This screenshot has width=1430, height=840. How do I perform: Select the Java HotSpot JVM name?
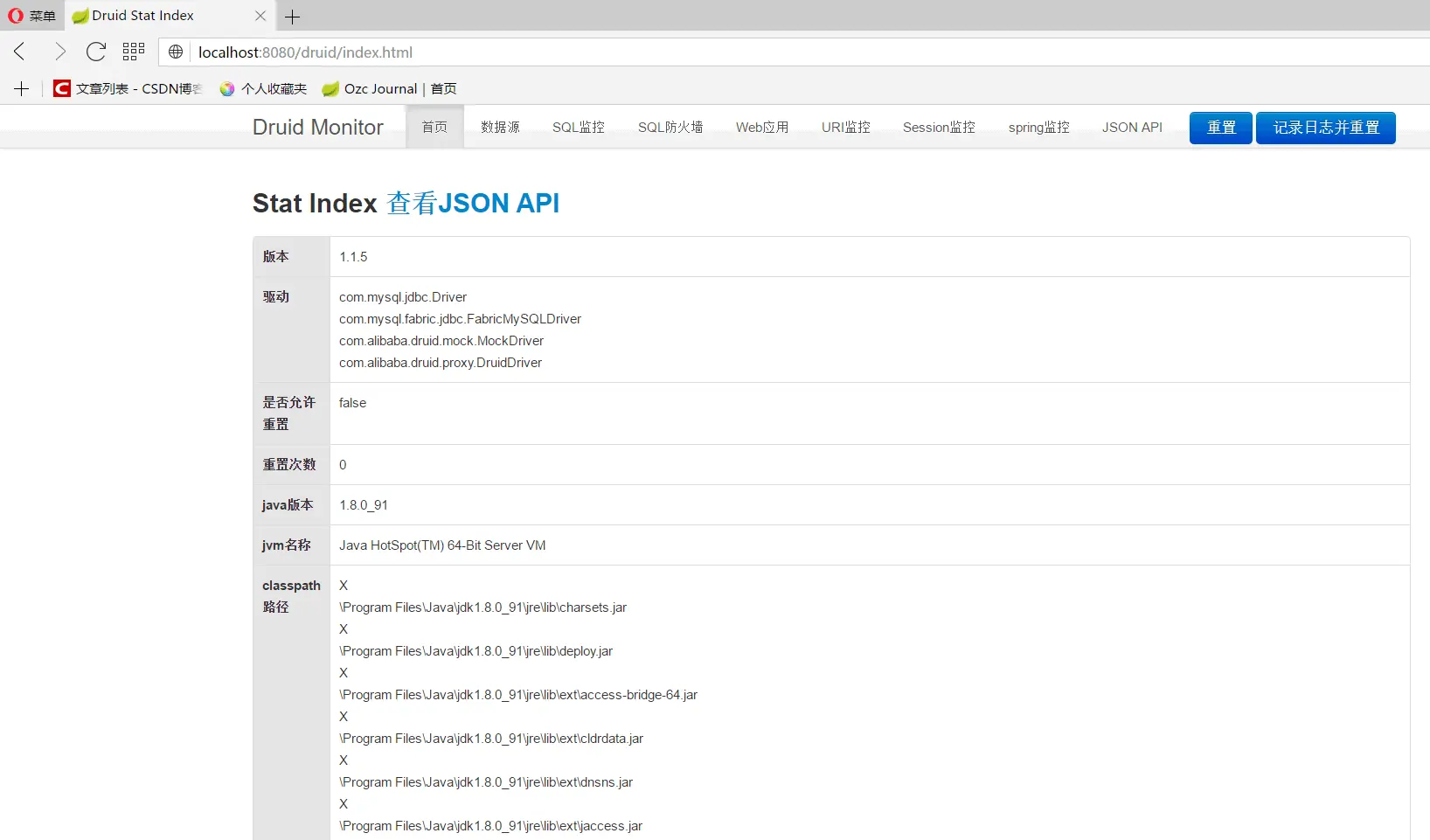[x=442, y=545]
